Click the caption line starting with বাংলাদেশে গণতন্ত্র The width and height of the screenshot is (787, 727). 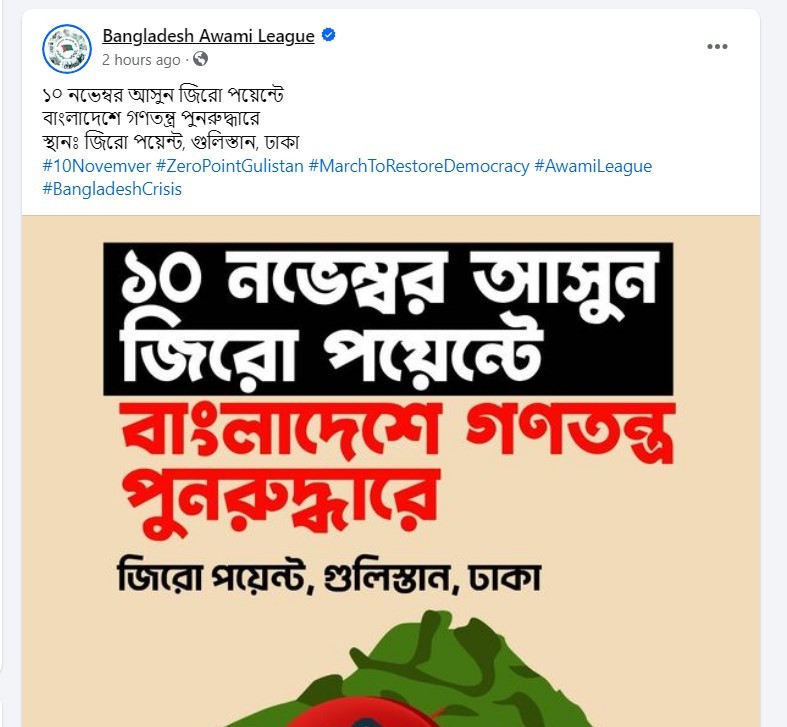(x=151, y=118)
